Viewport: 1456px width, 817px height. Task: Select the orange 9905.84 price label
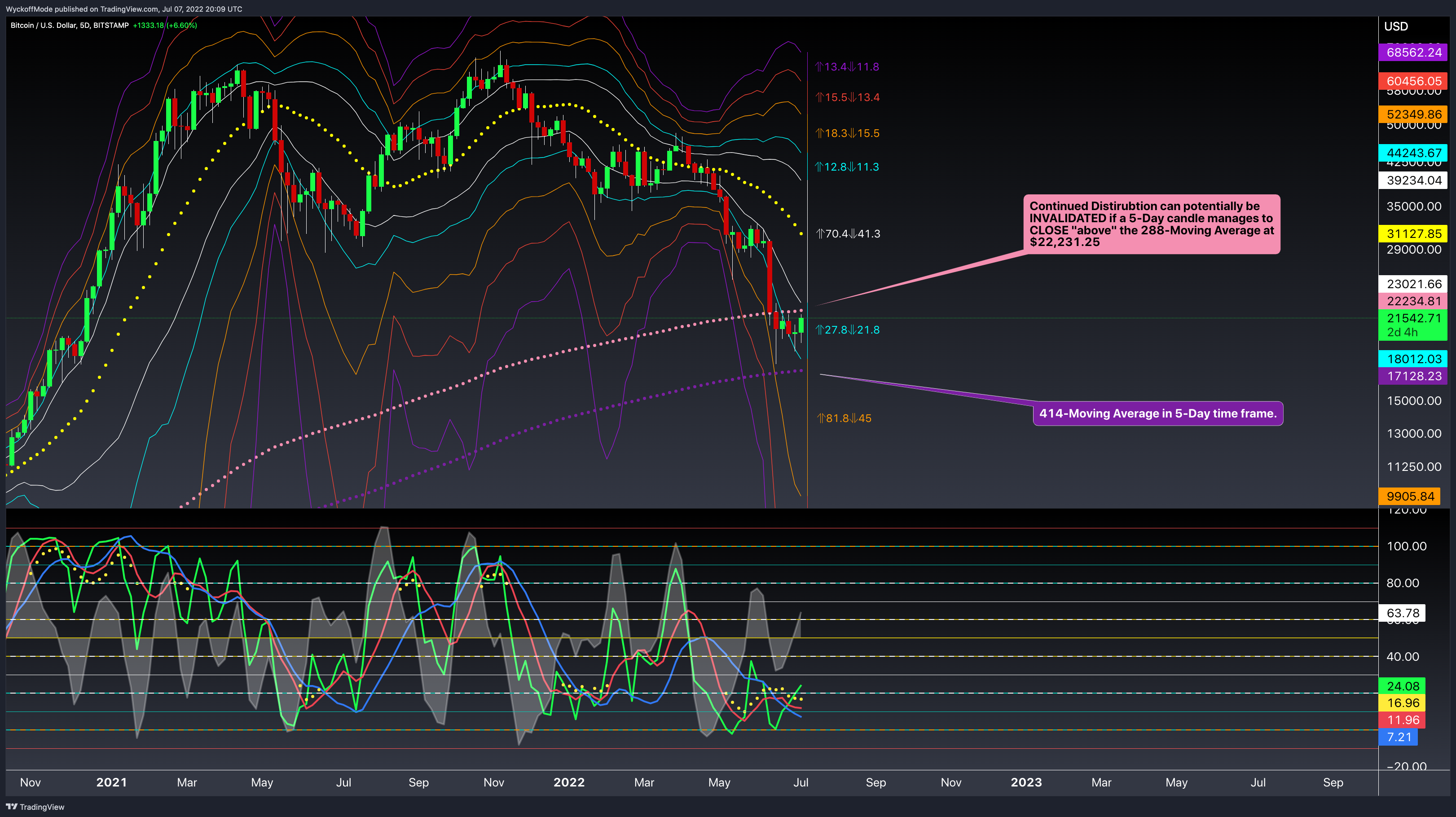pyautogui.click(x=1410, y=496)
